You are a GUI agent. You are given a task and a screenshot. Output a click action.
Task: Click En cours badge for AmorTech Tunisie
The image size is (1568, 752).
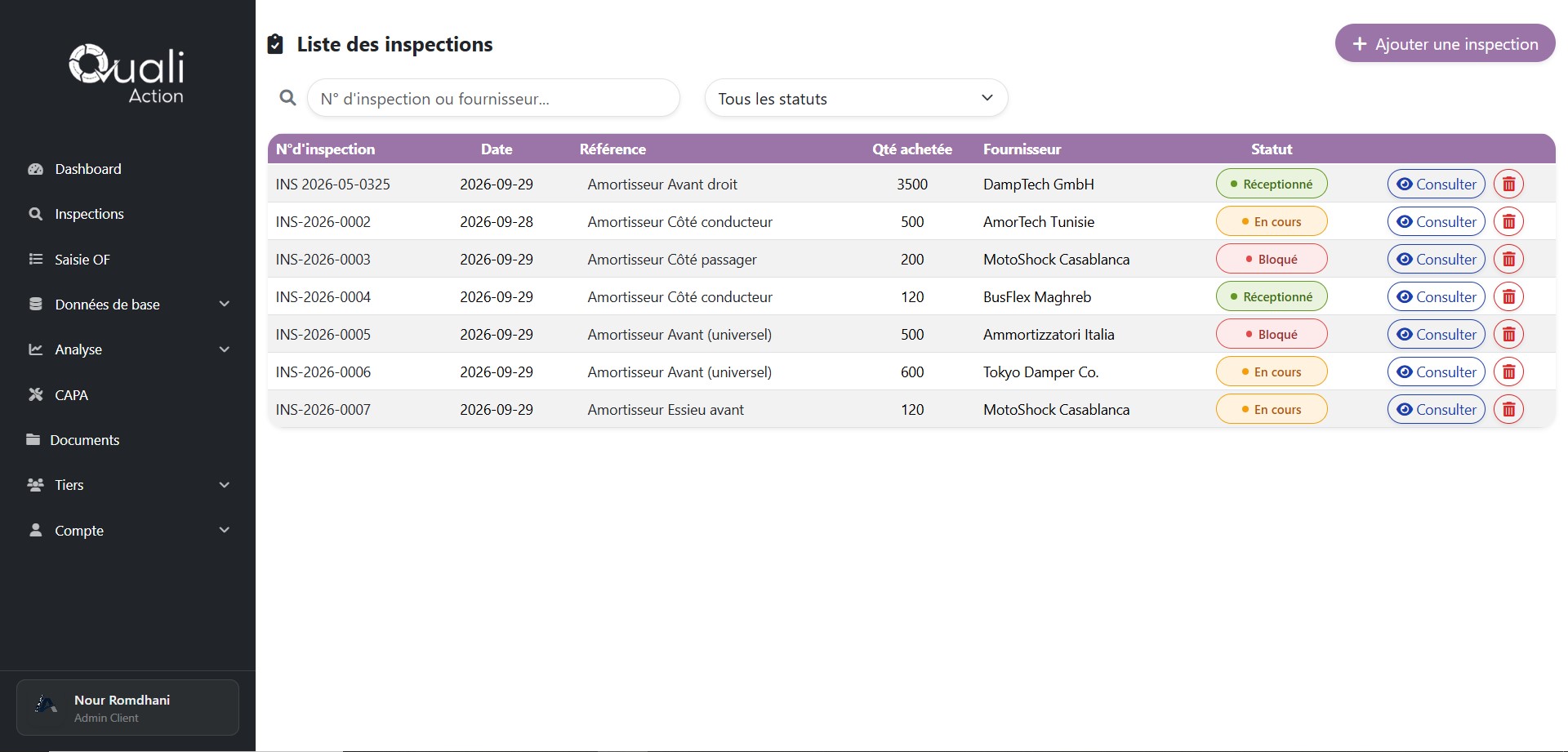point(1272,221)
